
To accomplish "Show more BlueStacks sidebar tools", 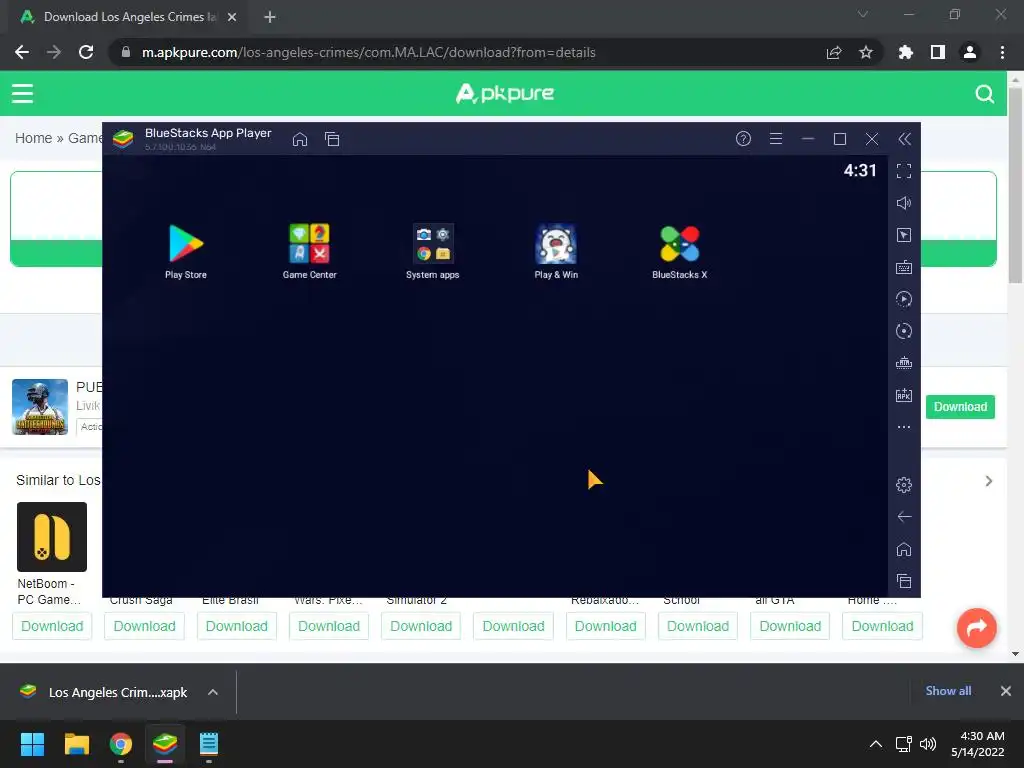I will (904, 427).
